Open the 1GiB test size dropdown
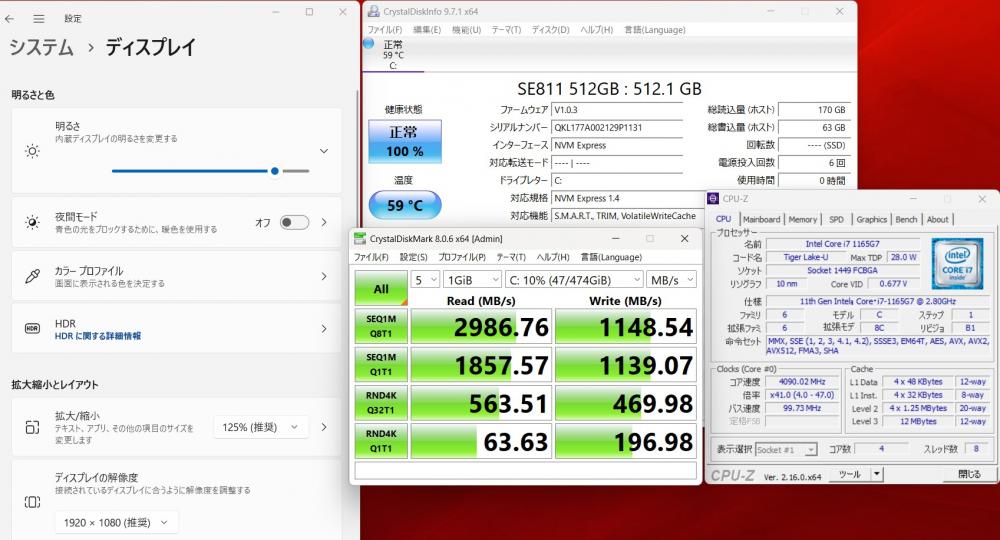 pyautogui.click(x=472, y=279)
